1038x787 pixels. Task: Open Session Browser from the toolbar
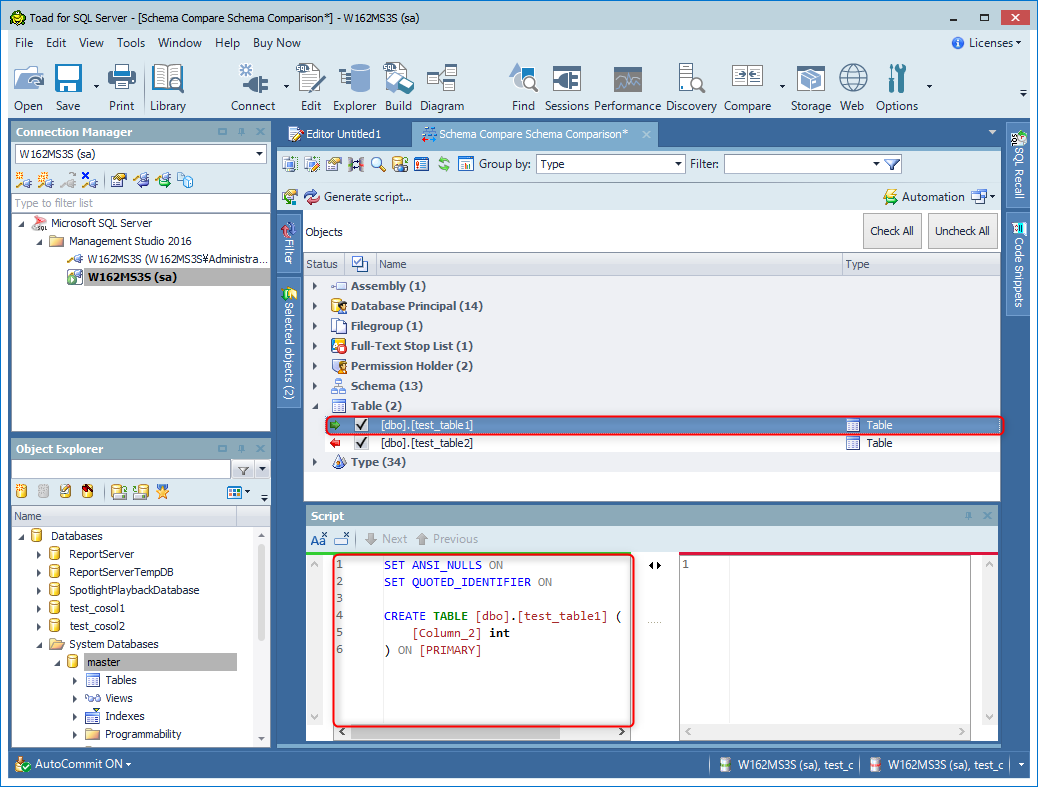click(566, 87)
